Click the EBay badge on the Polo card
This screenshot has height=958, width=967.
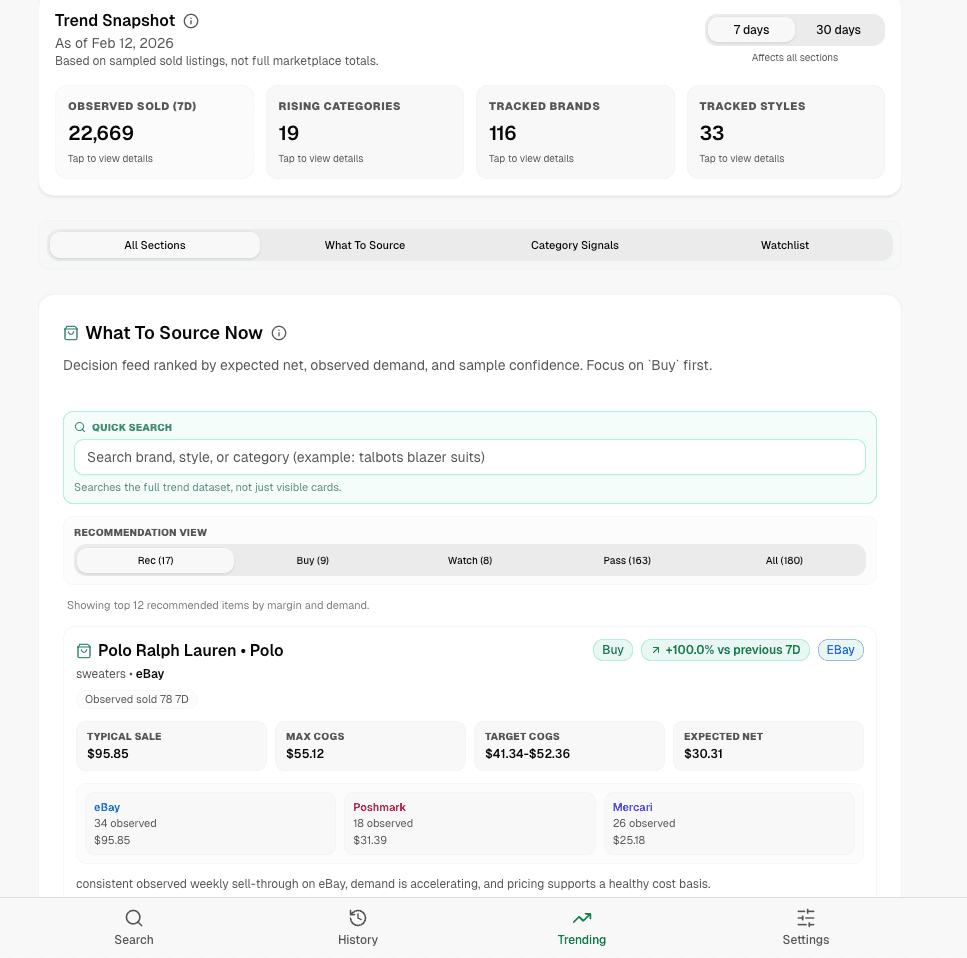tap(840, 650)
